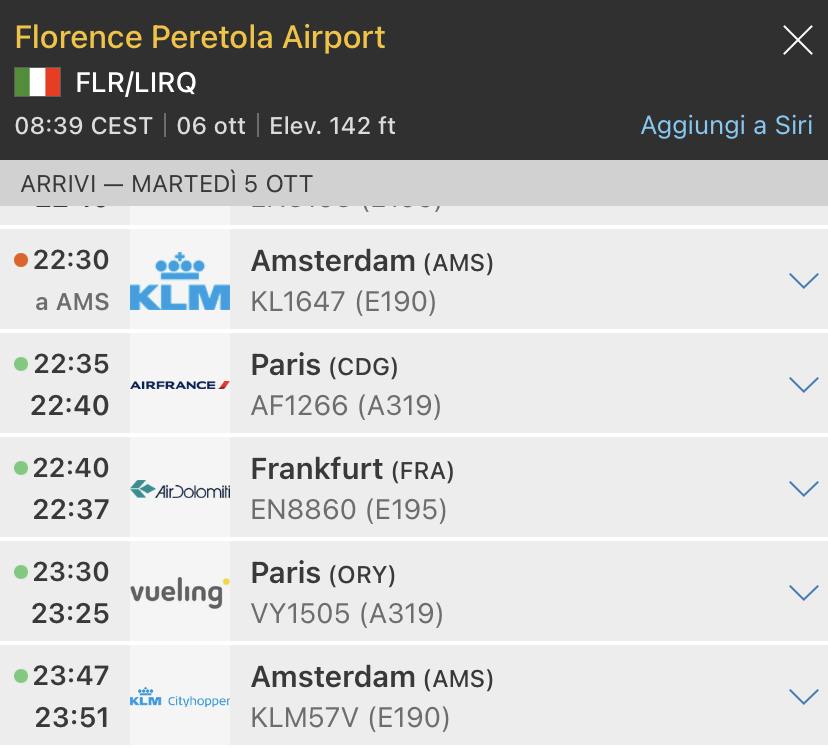Viewport: 828px width, 748px height.
Task: Expand the VY1505 Paris ORY flight
Action: coord(803,592)
